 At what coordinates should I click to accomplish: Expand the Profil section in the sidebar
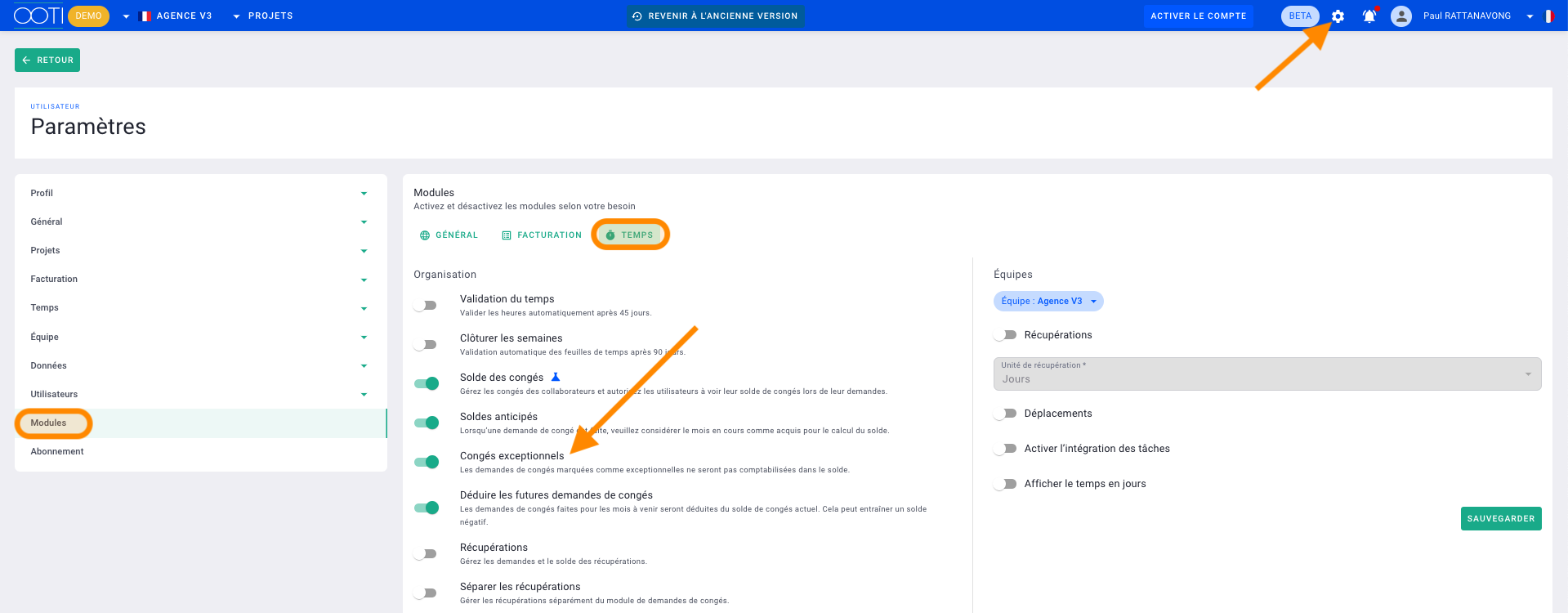pos(200,193)
